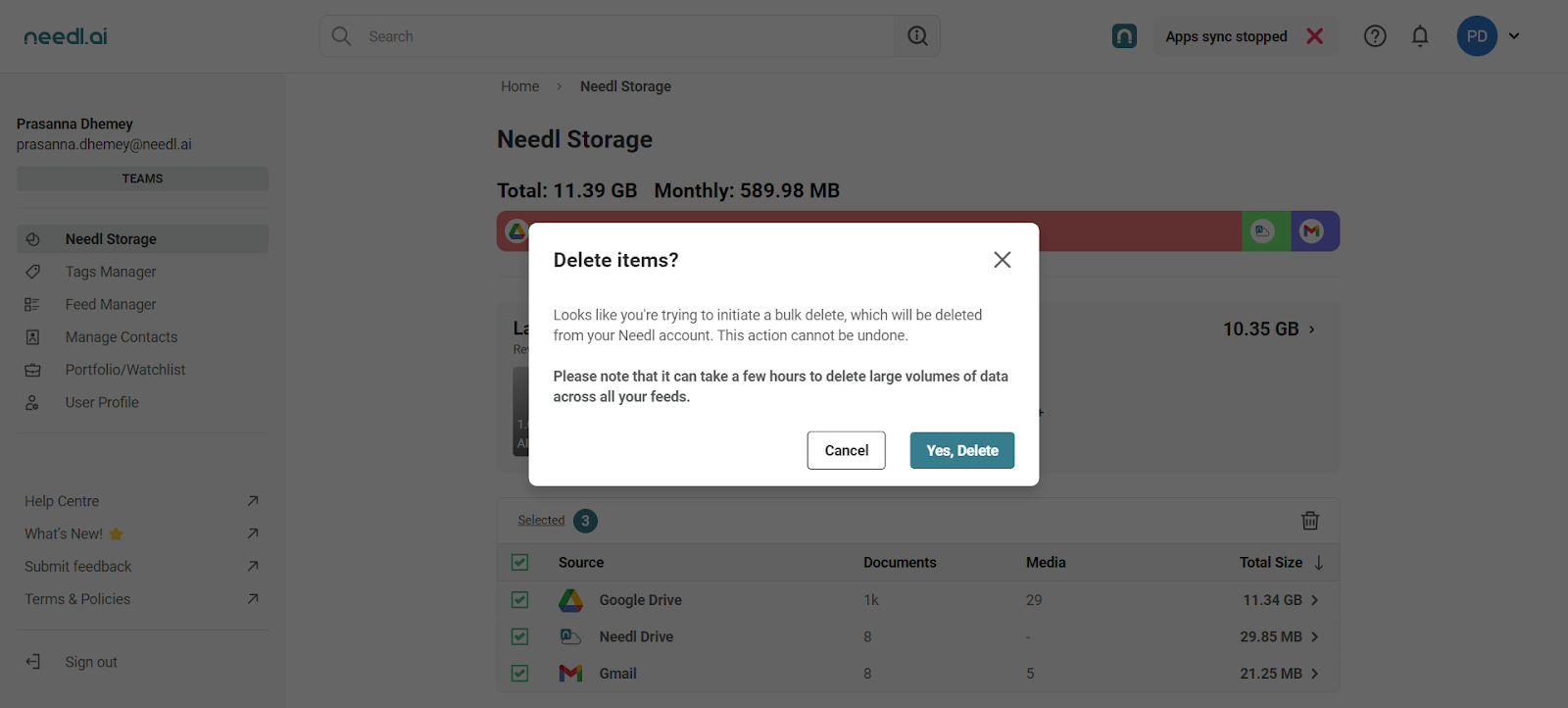Click the selected count badge 3
Image resolution: width=1568 pixels, height=708 pixels.
coord(585,521)
